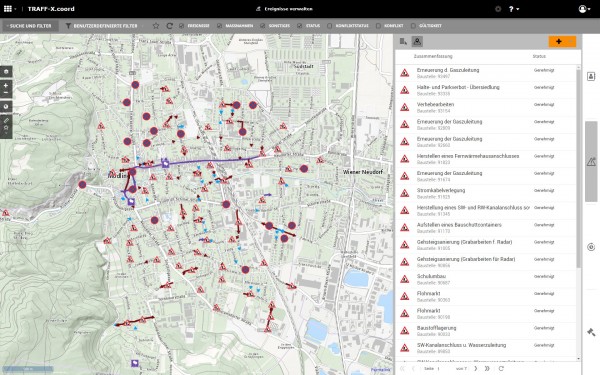Open the gavel icon in right sidebar
Viewport: 600px width, 375px height.
click(591, 332)
